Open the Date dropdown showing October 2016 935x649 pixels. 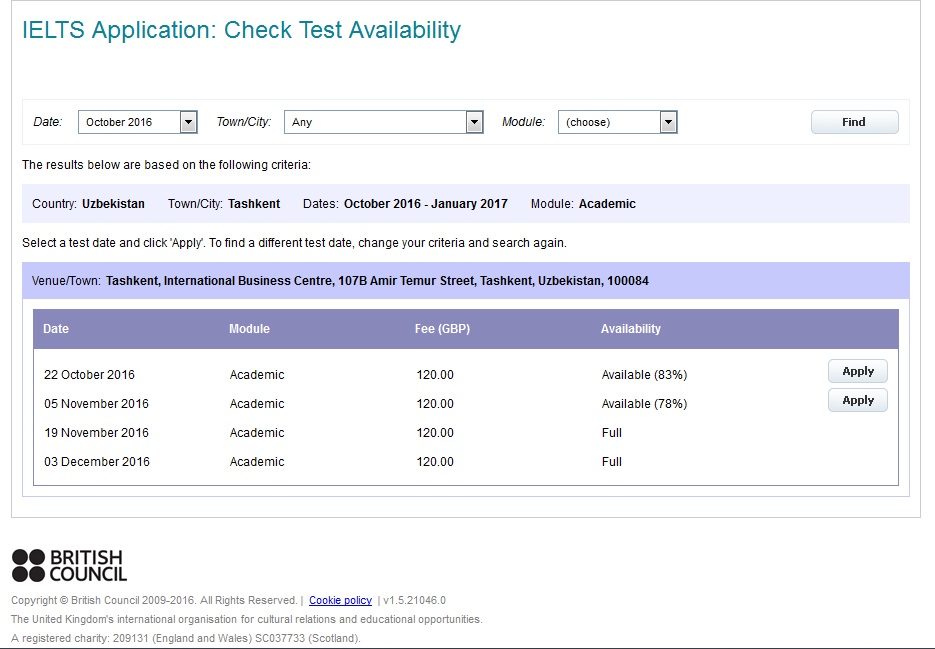[x=138, y=122]
